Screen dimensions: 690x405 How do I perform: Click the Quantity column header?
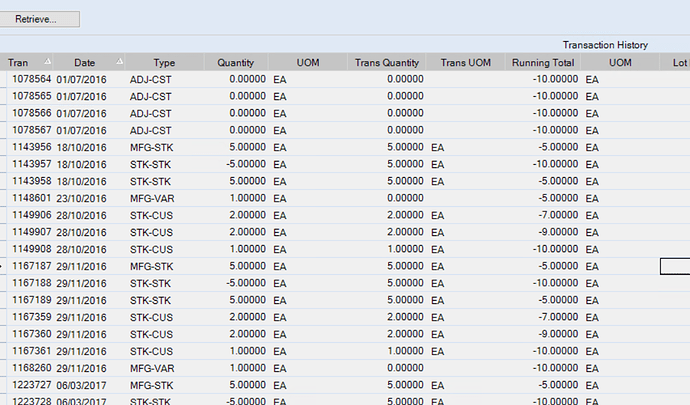coord(236,63)
